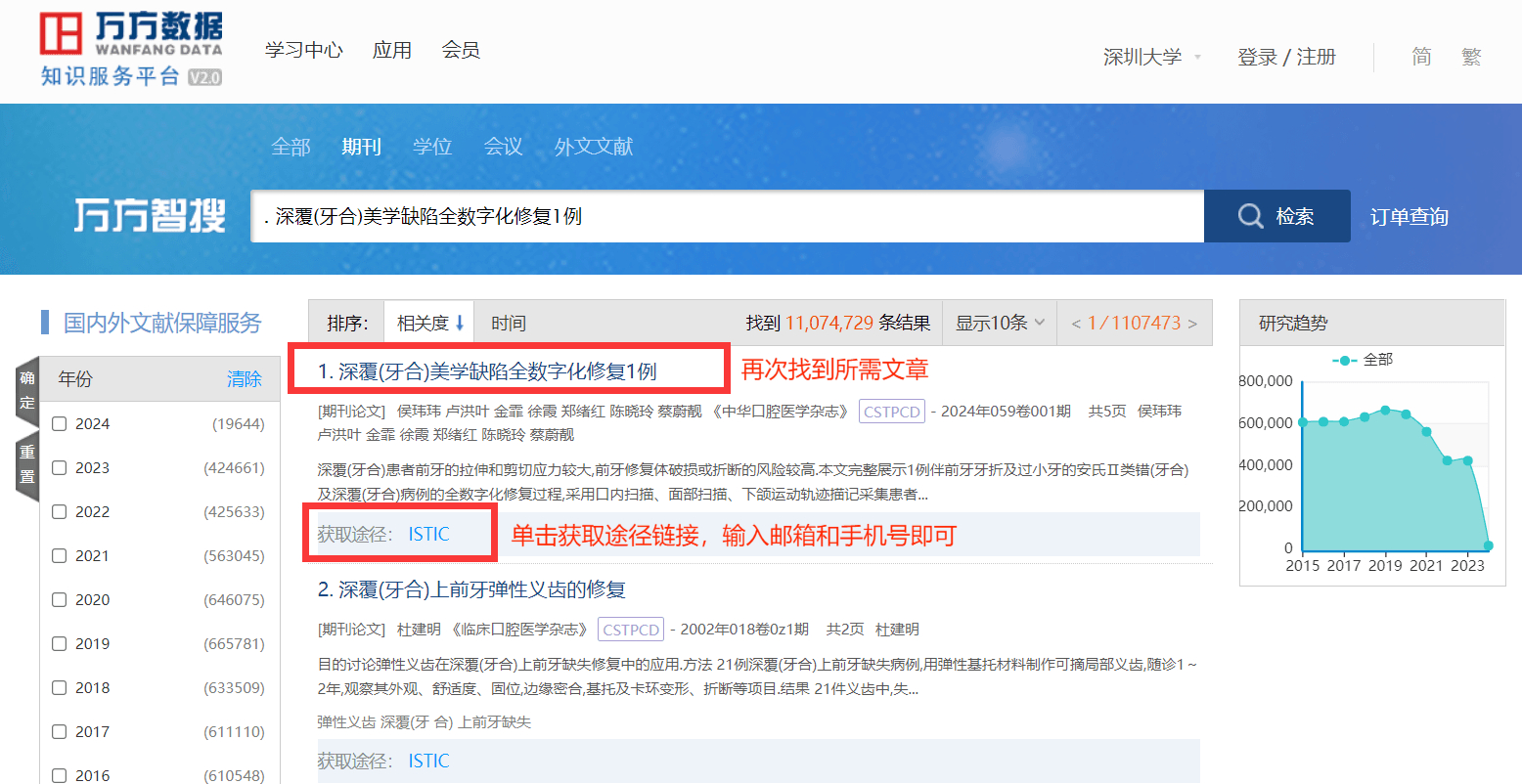Switch to the 外文文献 search tab
Viewport: 1522px width, 784px height.
[594, 147]
